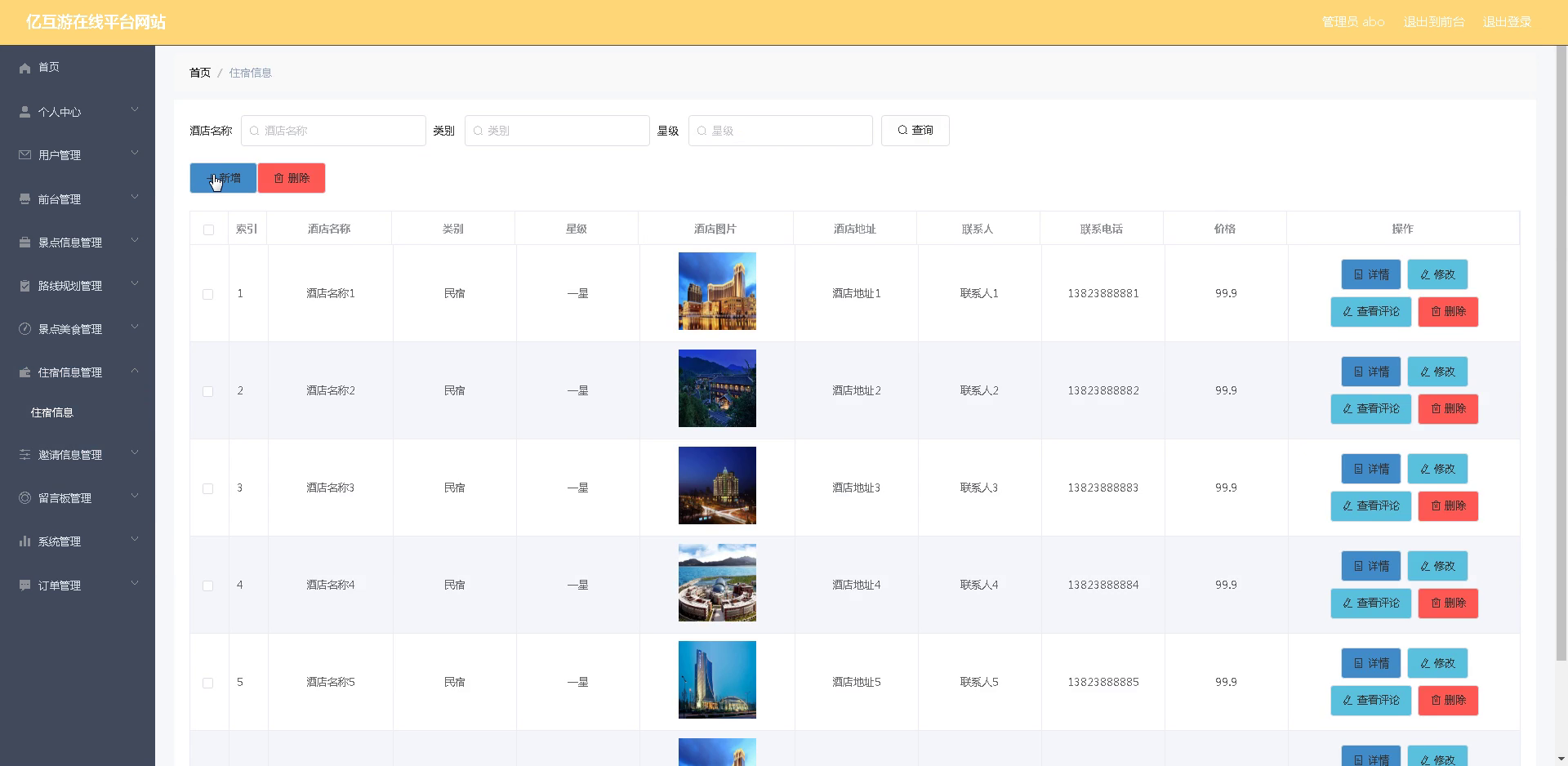Check the checkbox for row 2 酒店名称2
The image size is (1568, 766).
[208, 391]
